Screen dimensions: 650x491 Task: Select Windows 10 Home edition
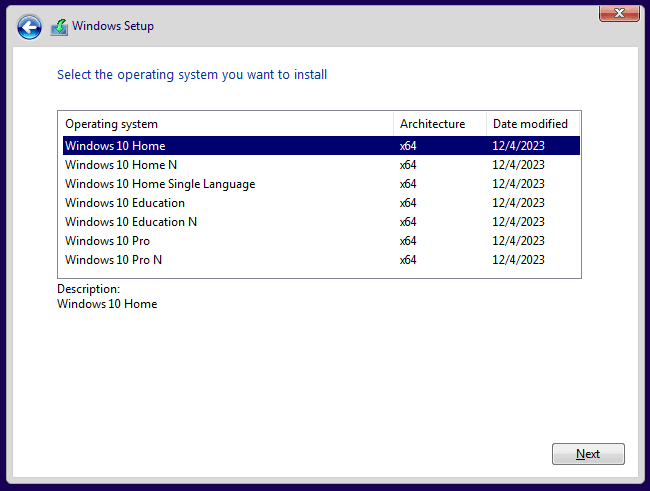(321, 146)
